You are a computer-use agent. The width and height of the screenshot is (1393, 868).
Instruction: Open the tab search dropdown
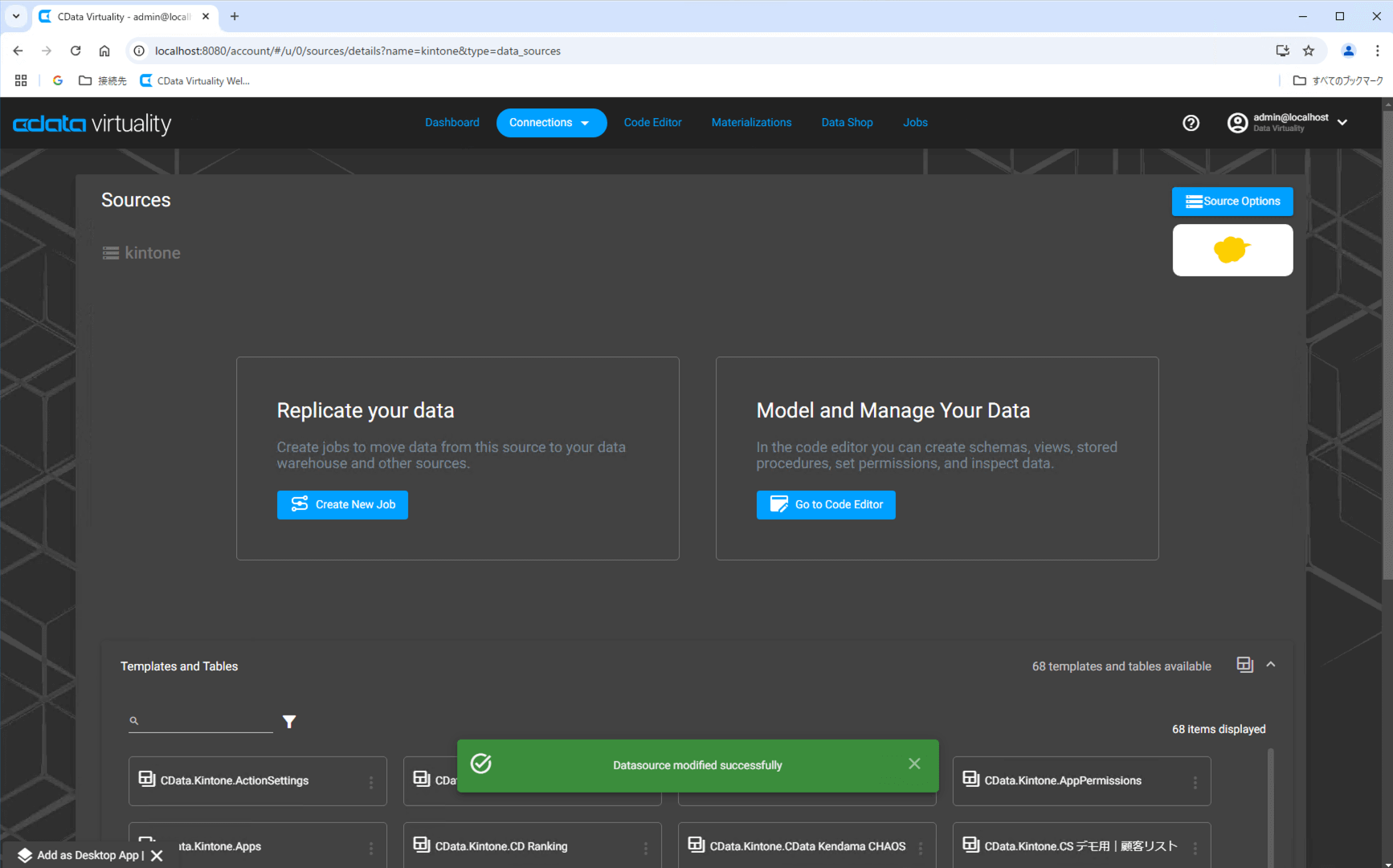[16, 16]
